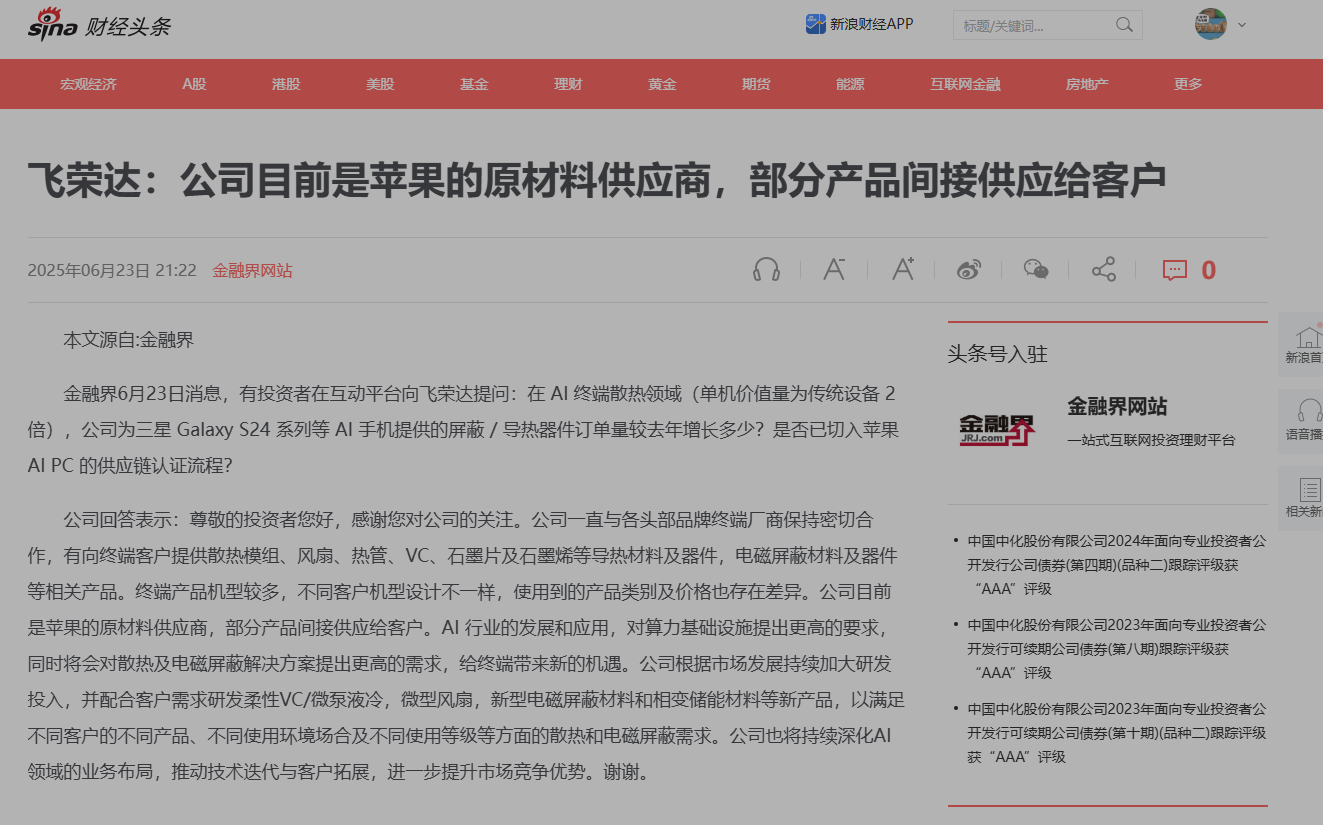Open 金融界网站 account title in sidebar
Image resolution: width=1323 pixels, height=825 pixels.
(1117, 406)
